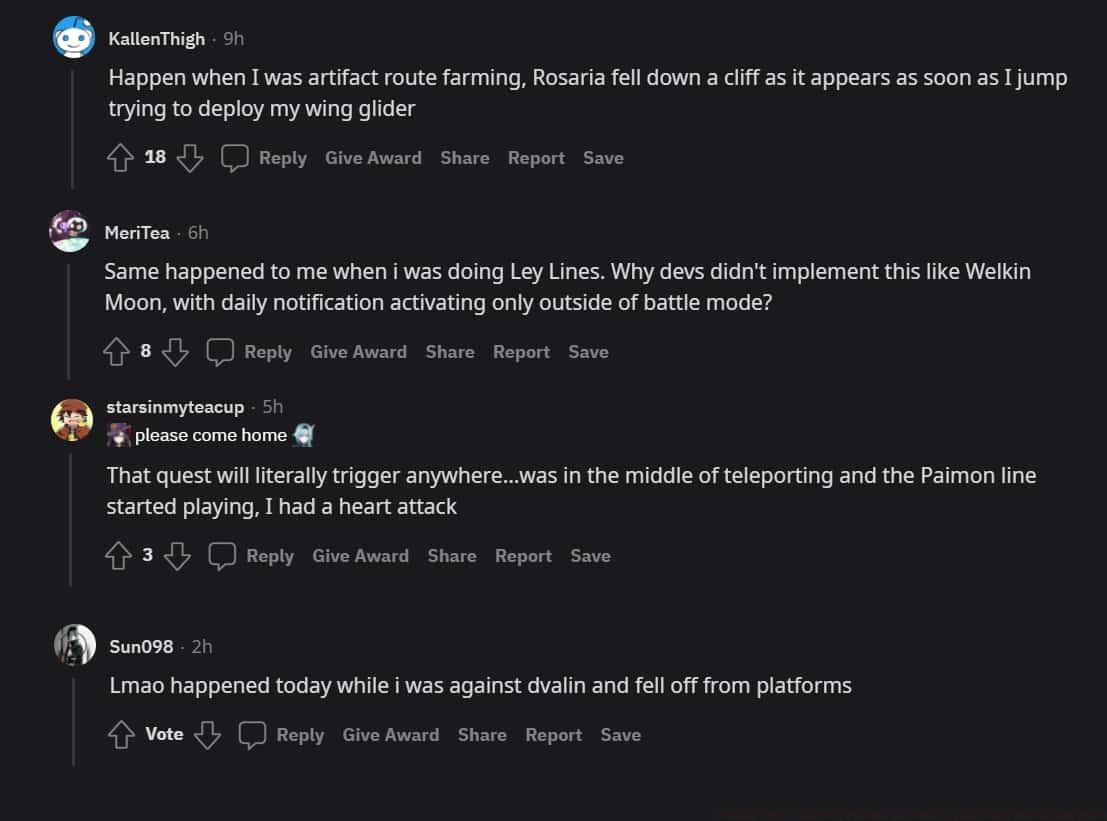Screen dimensions: 1107x821
Task: Downvote KallenThigh's comment
Action: 190,158
